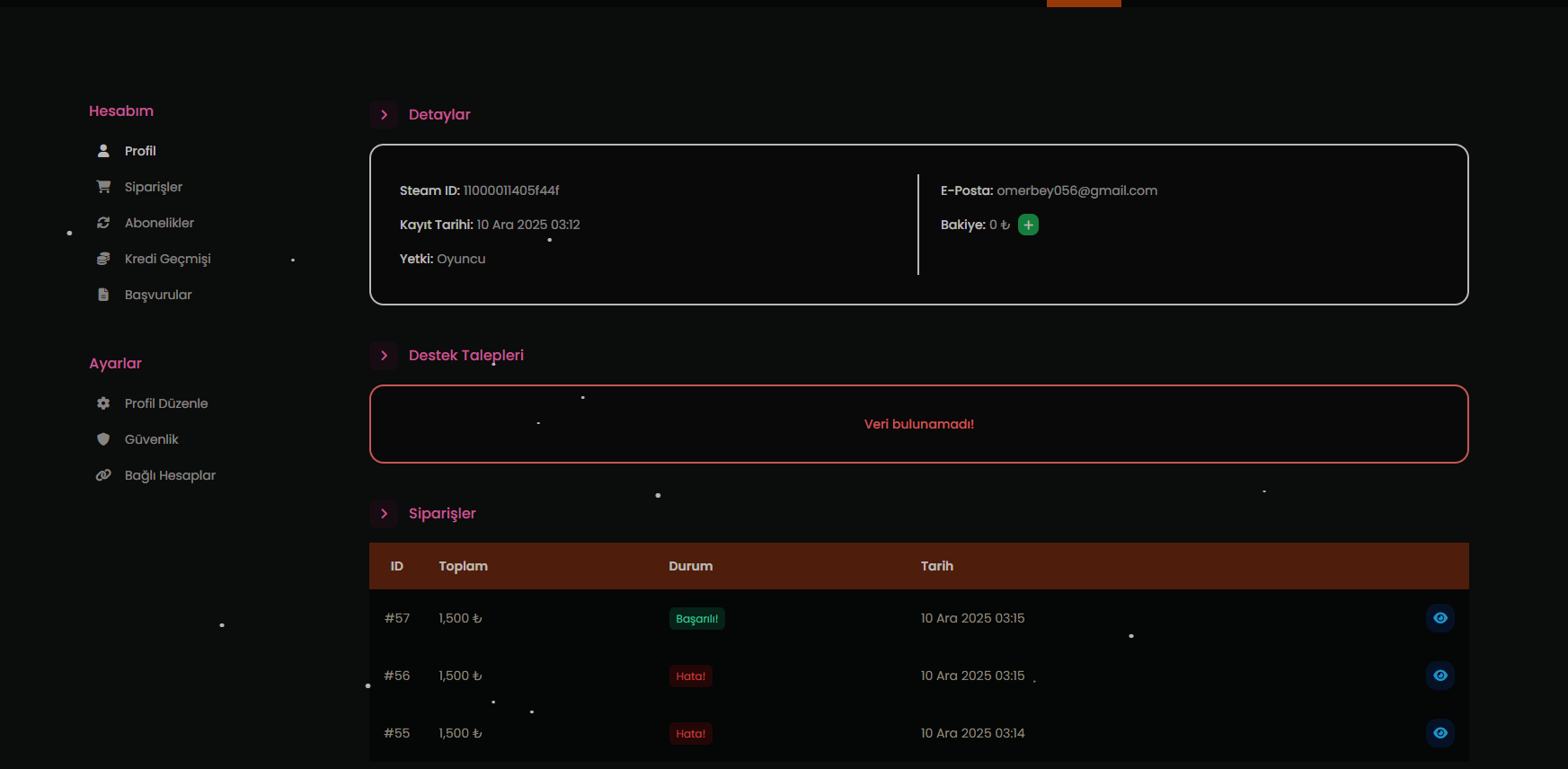This screenshot has width=1568, height=769.
Task: View order #56 with eye icon
Action: coord(1440,676)
